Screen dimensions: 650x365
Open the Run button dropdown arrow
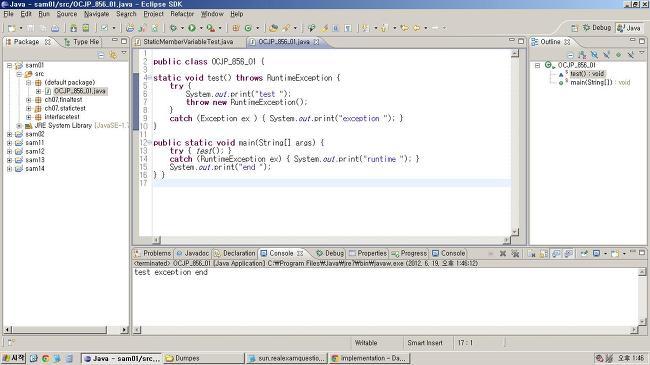point(201,28)
